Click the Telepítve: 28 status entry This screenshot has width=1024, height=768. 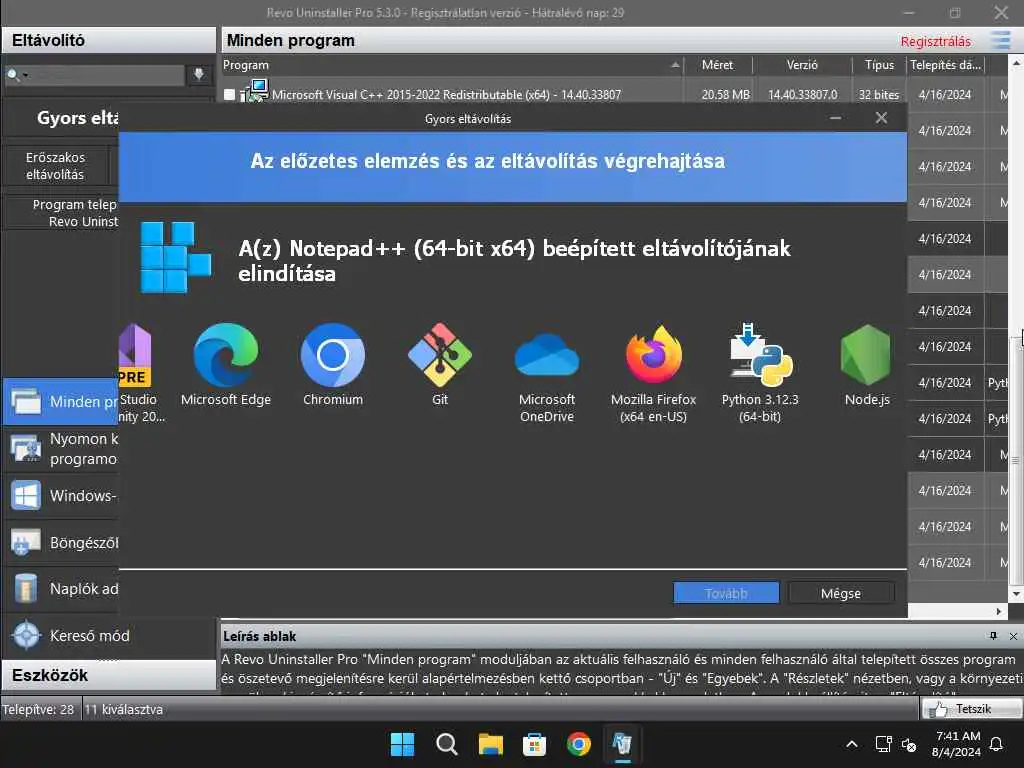click(38, 709)
